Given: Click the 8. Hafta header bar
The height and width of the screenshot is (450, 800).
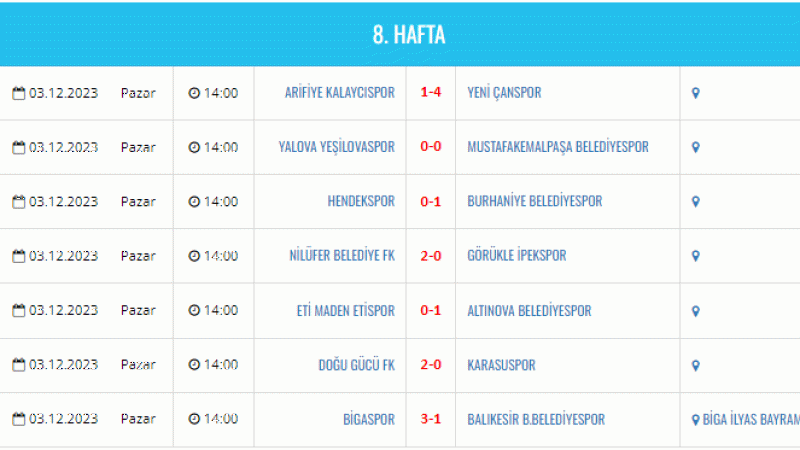Looking at the screenshot, I should (x=400, y=35).
